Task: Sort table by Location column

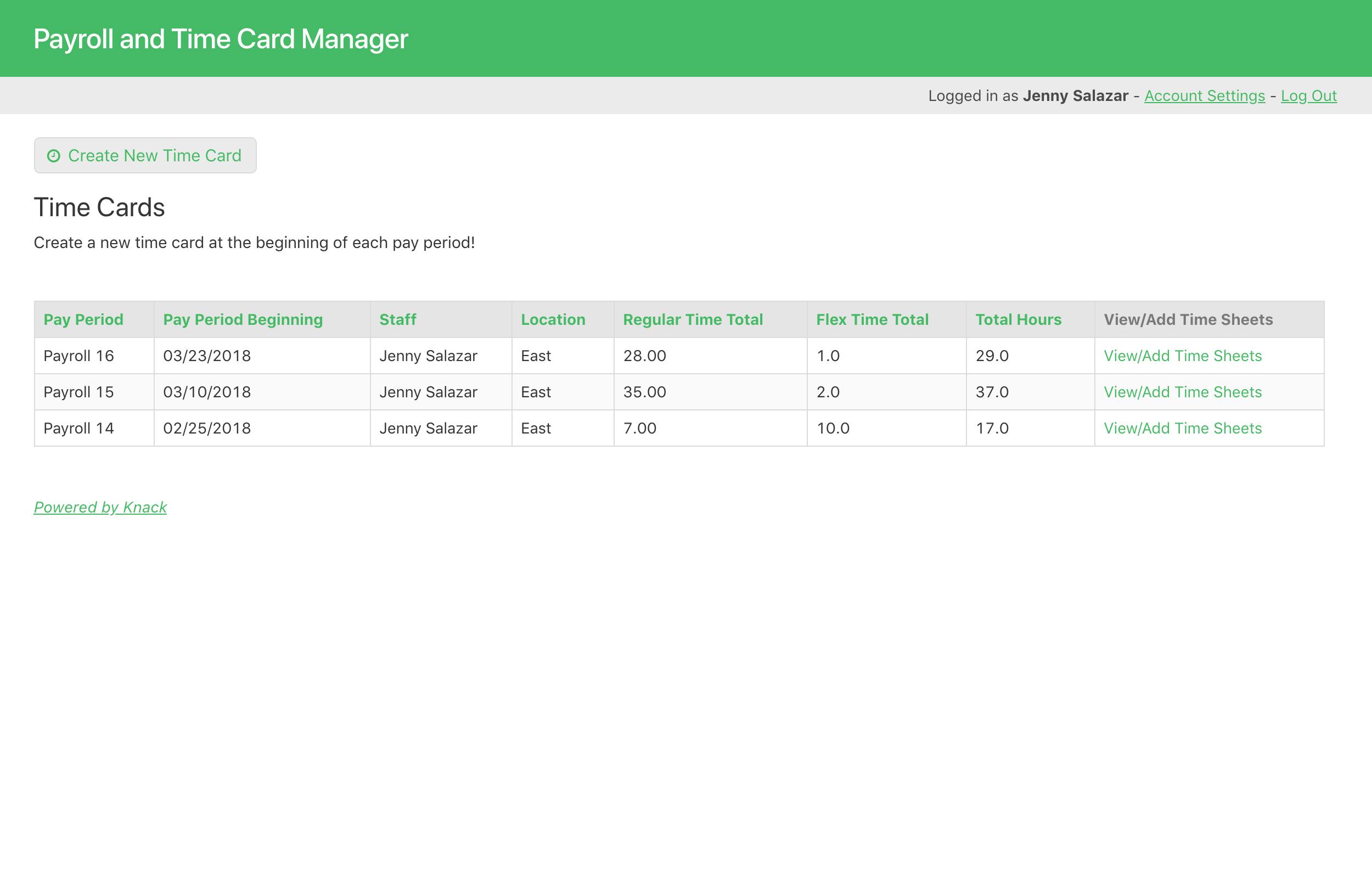Action: pyautogui.click(x=552, y=319)
